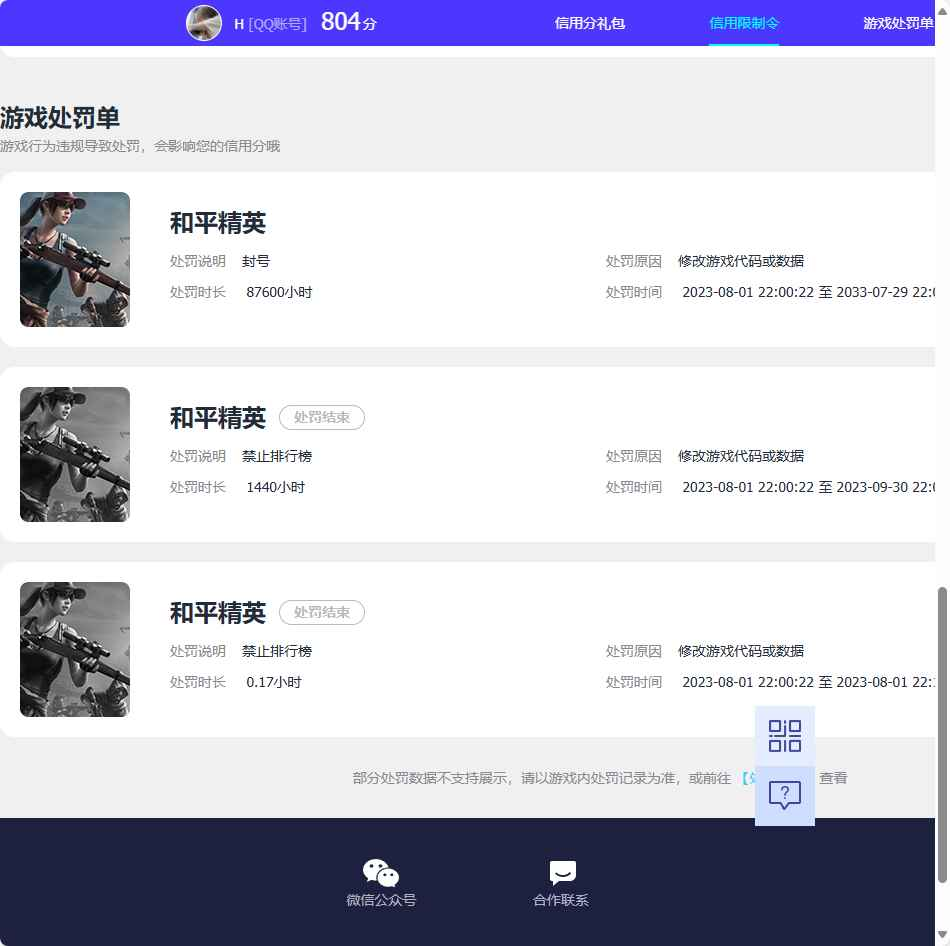Click 禁止排行榜 in the 1440小时 record
The width and height of the screenshot is (950, 946).
click(276, 456)
